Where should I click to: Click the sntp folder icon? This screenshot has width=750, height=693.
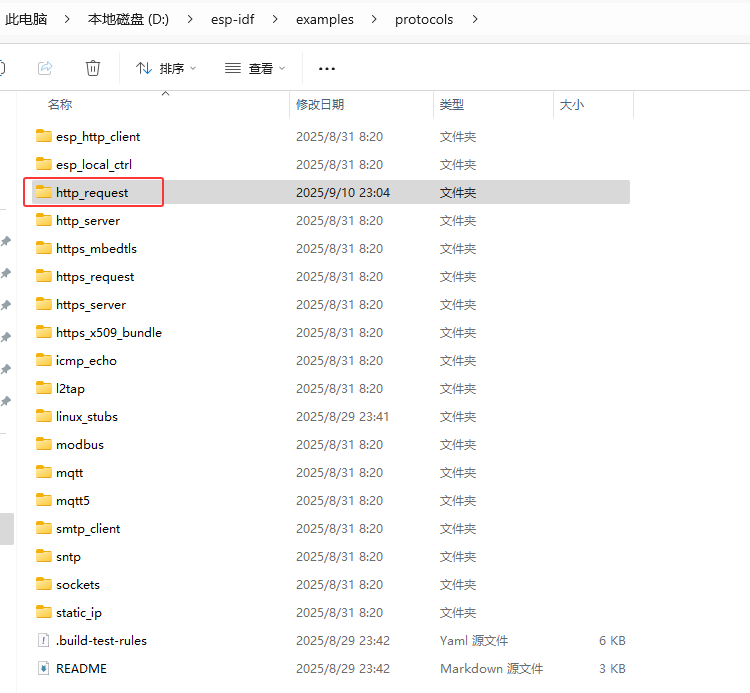click(44, 556)
